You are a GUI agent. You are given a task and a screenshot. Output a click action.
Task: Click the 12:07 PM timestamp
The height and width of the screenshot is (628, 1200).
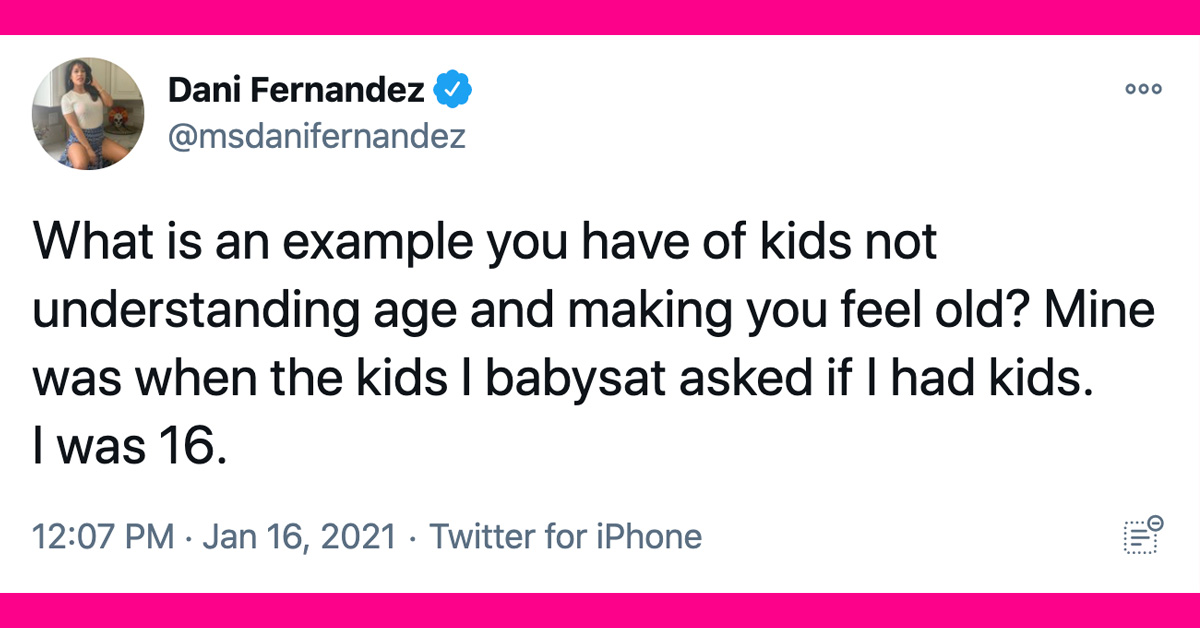pos(104,537)
